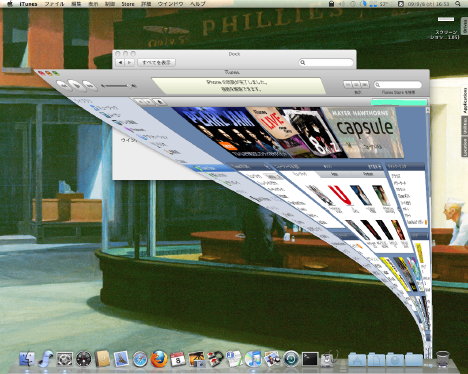Open the Trash in the Dock

coord(443,359)
